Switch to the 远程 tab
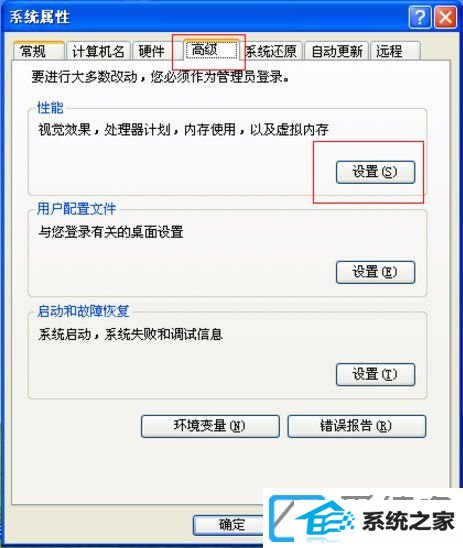 click(395, 51)
